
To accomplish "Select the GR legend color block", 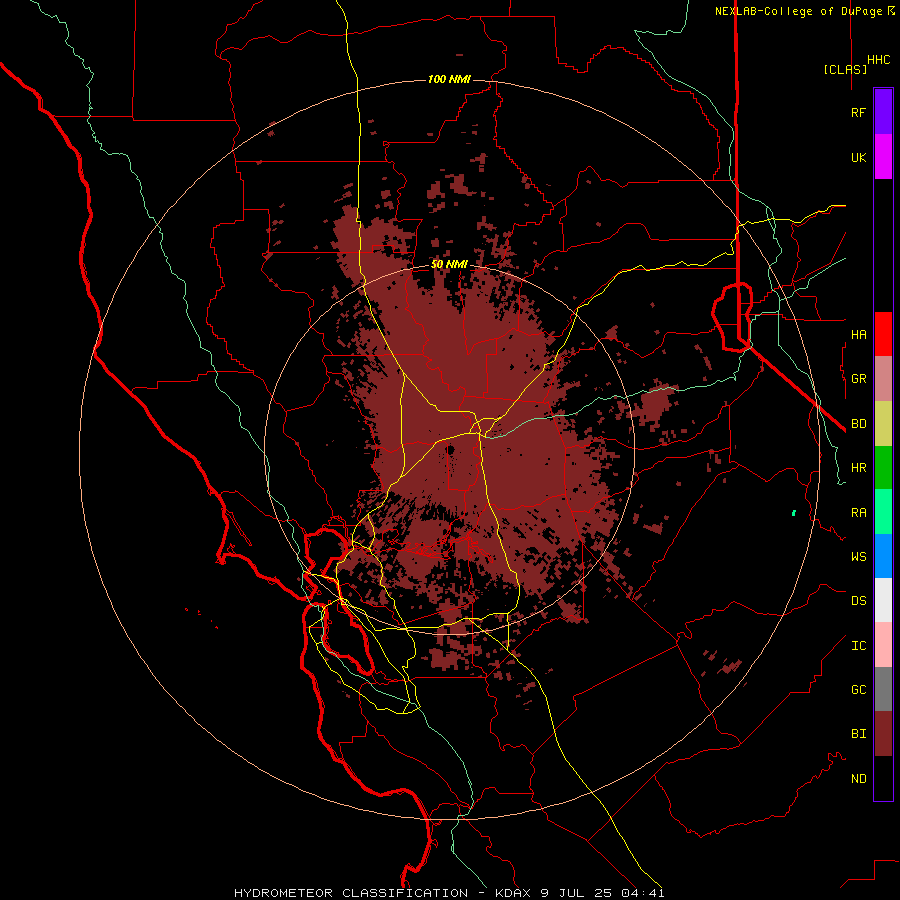I will point(883,379).
